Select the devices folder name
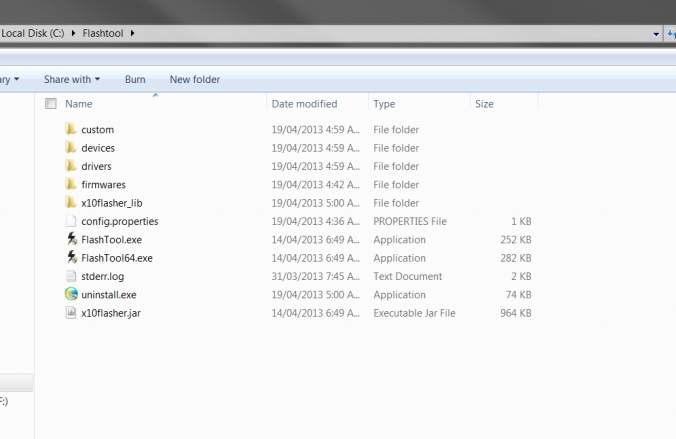 98,148
